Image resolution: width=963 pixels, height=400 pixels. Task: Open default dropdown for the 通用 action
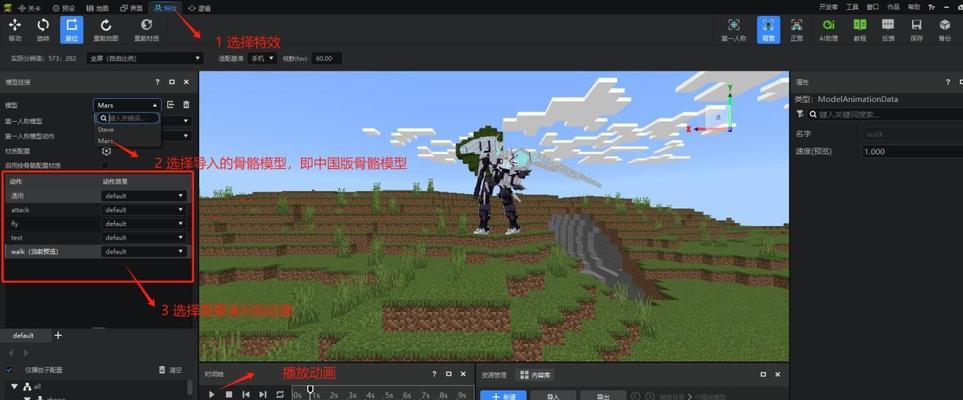tap(144, 195)
